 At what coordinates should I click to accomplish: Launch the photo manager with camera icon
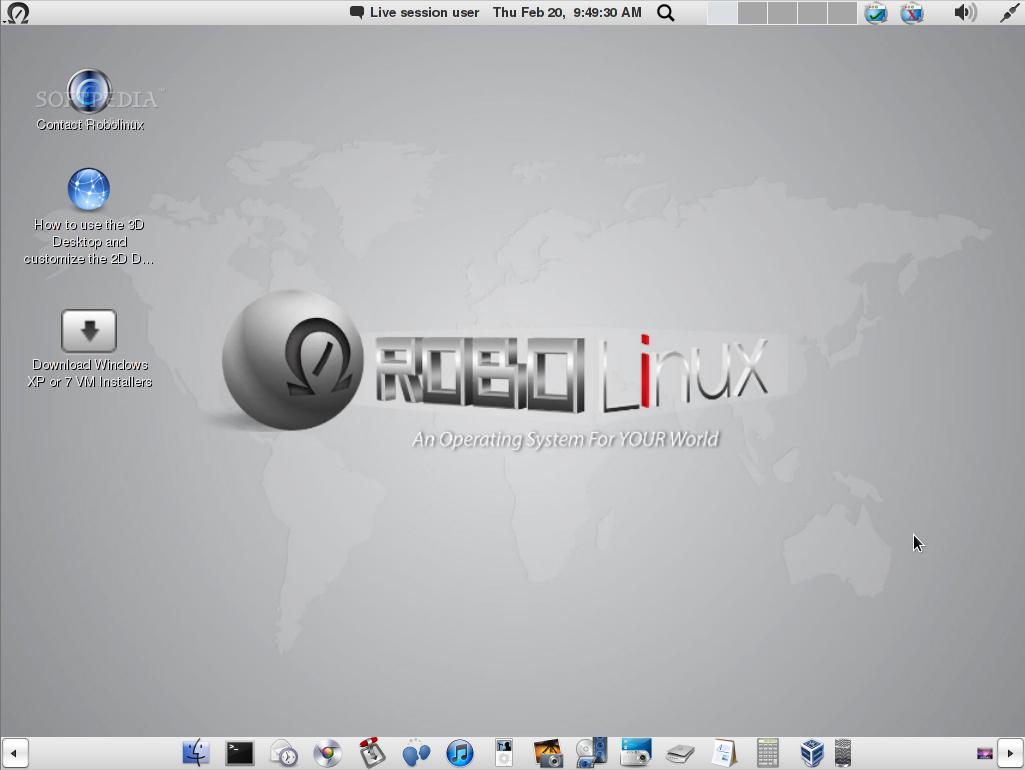[x=548, y=753]
